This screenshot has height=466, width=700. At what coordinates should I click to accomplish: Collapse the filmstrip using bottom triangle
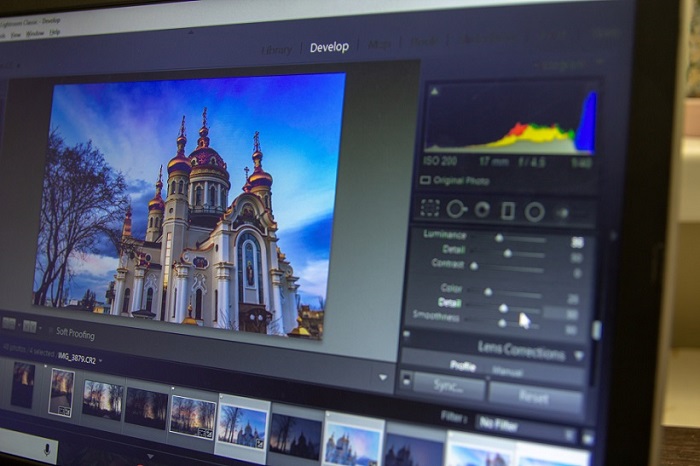(150, 457)
